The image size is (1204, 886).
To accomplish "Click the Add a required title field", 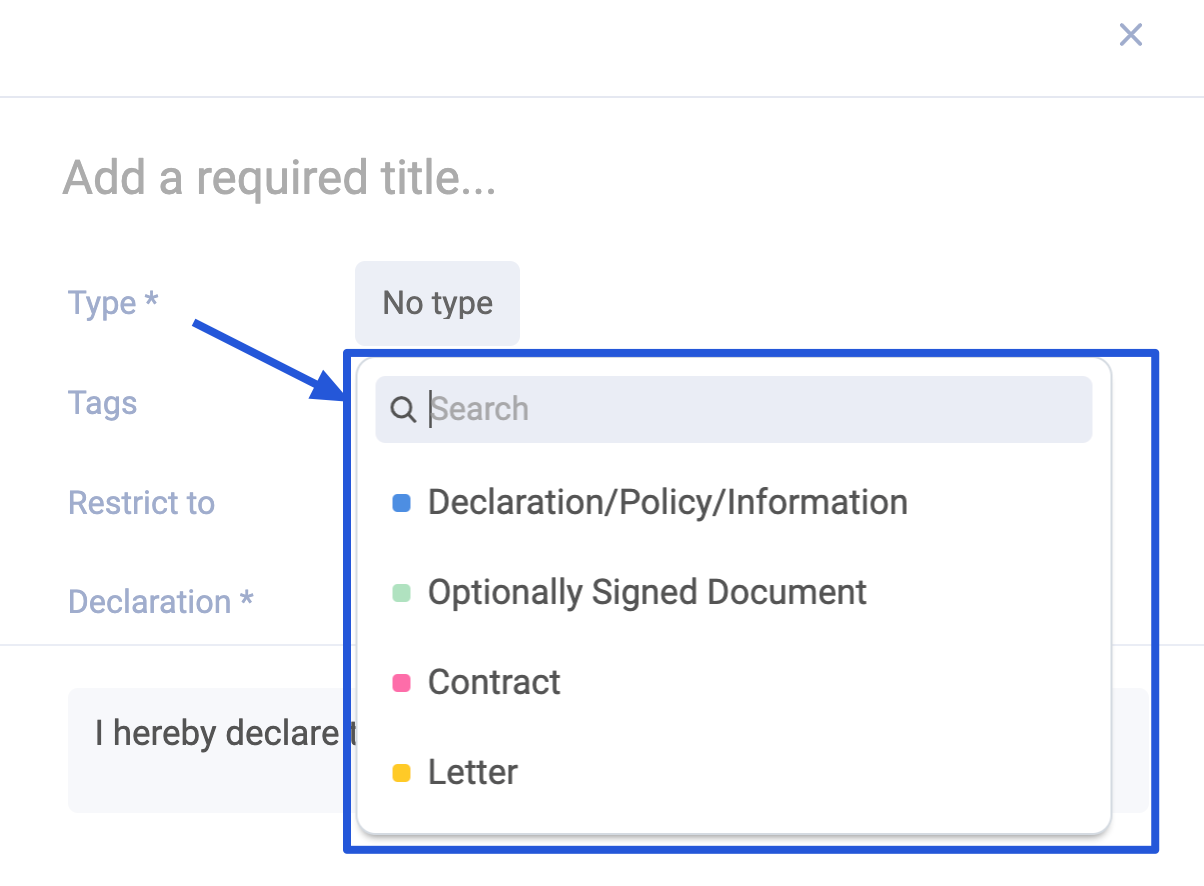I will tap(280, 178).
